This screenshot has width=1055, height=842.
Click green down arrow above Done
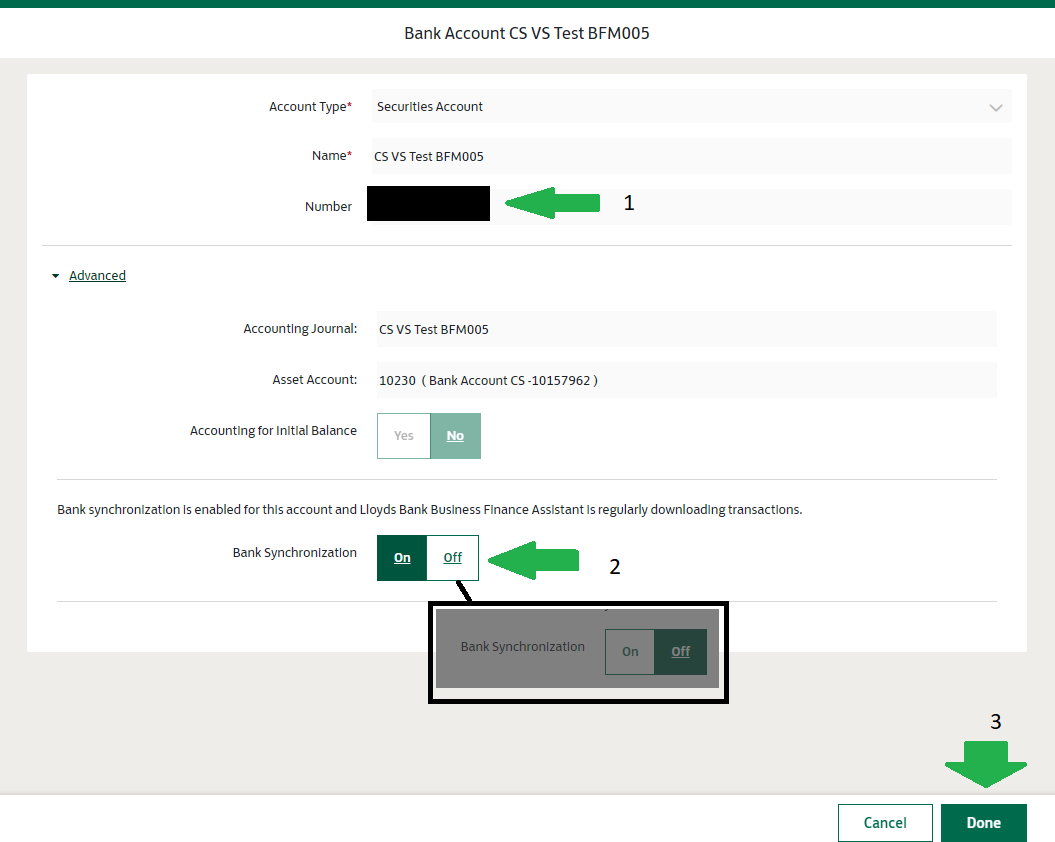point(985,766)
